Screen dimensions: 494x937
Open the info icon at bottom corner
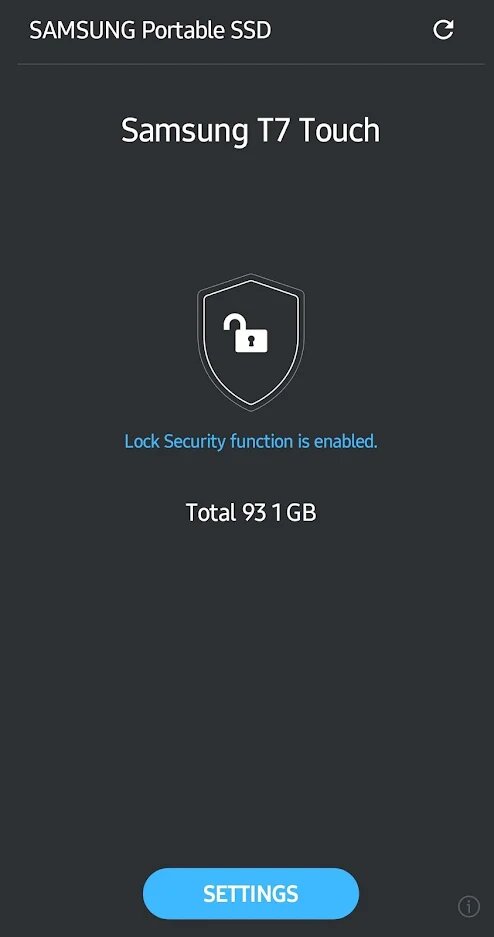[x=468, y=907]
